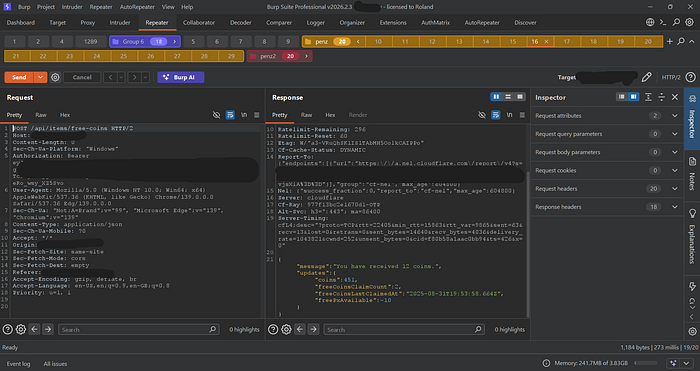Image resolution: width=700 pixels, height=371 pixels.
Task: Open the Event log
Action: (x=18, y=364)
